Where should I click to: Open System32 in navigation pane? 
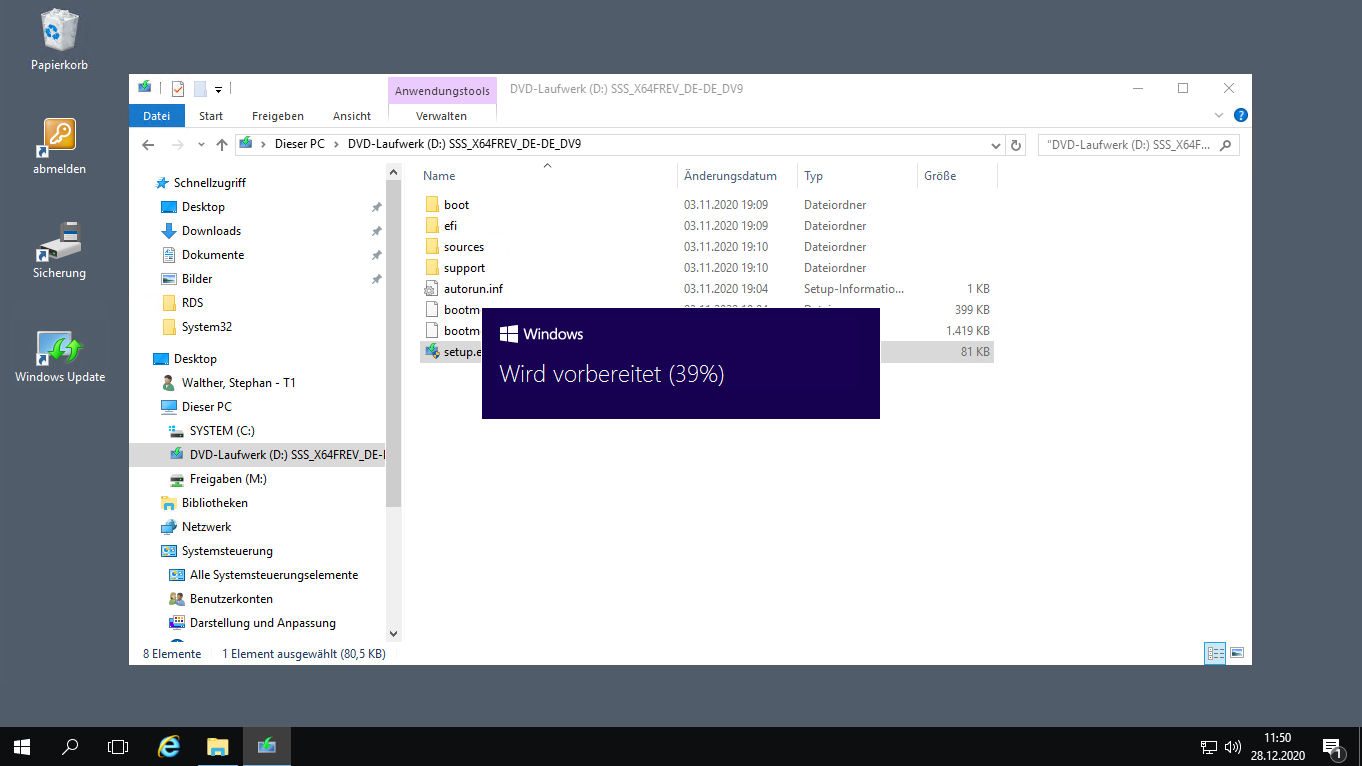pyautogui.click(x=207, y=327)
